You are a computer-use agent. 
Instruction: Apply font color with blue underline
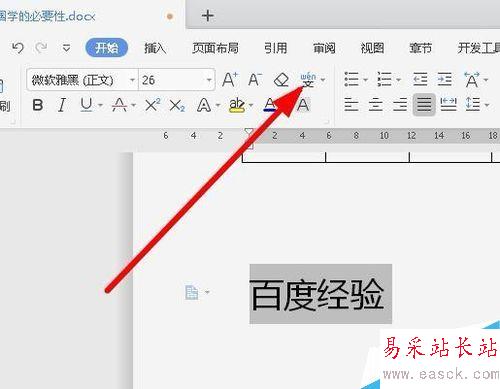coord(269,105)
